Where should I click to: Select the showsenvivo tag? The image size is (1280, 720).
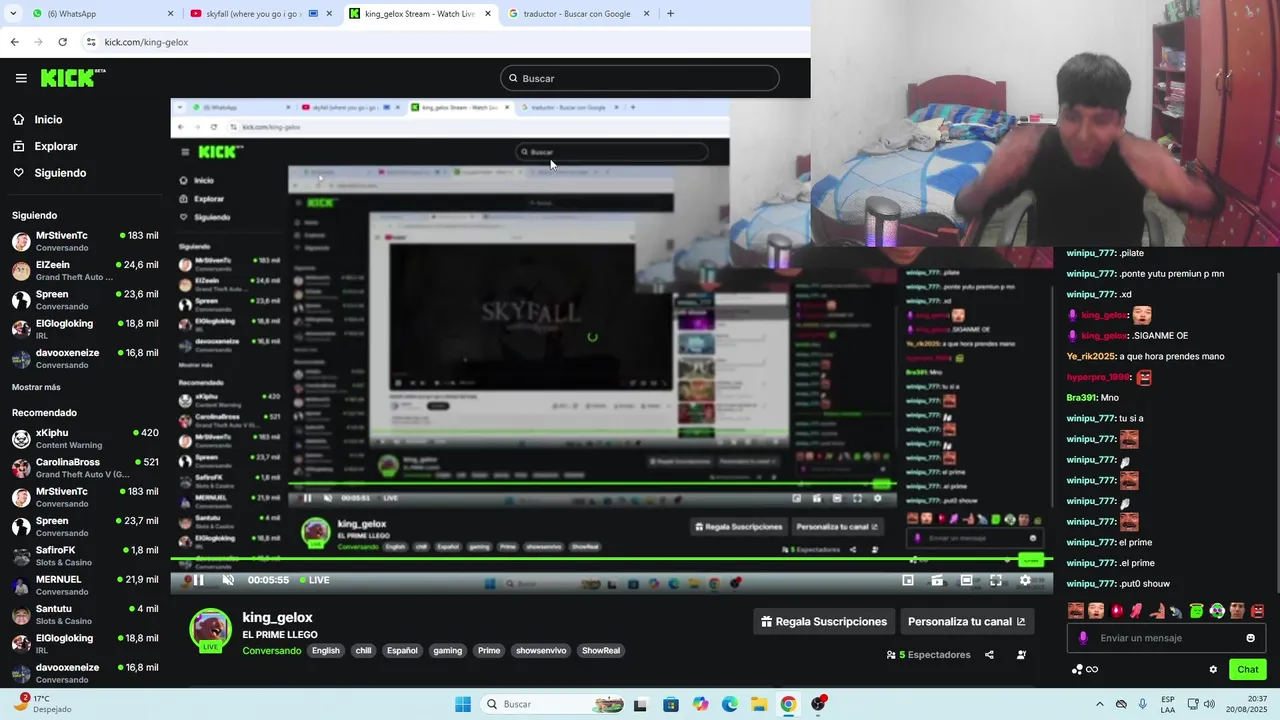pos(541,651)
